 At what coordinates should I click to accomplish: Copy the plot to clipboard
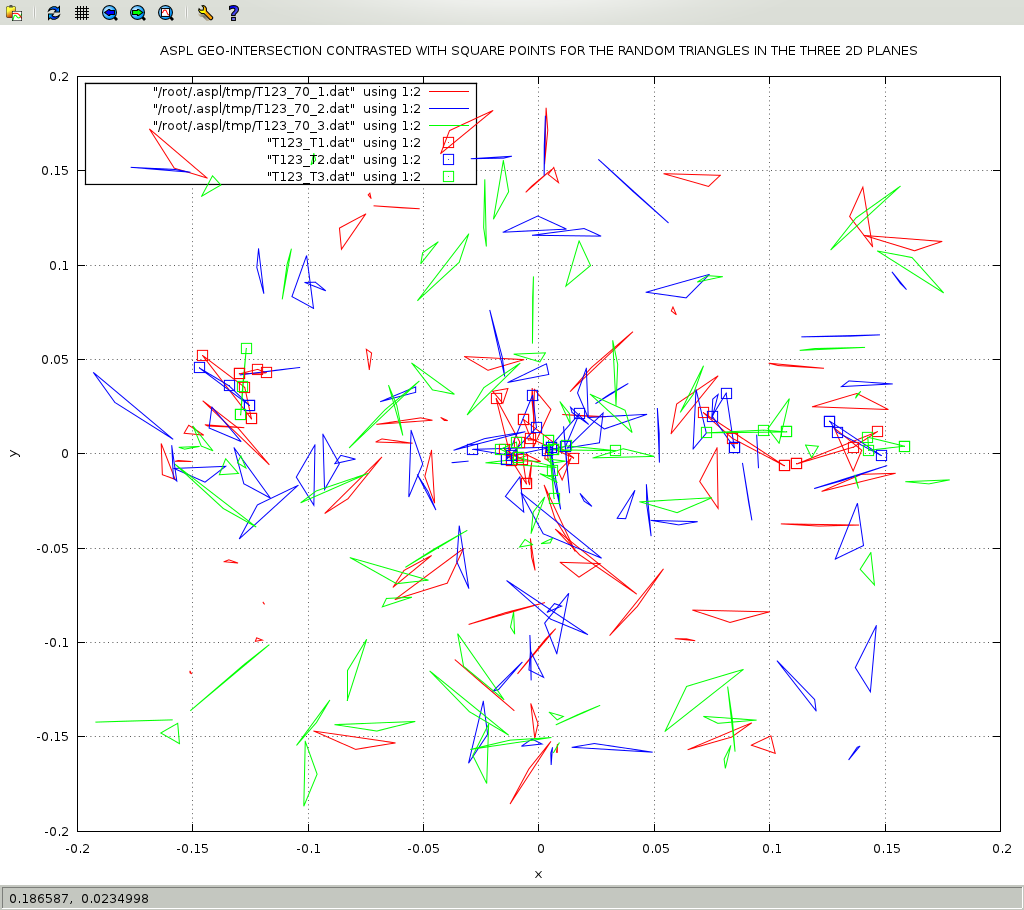(14, 13)
